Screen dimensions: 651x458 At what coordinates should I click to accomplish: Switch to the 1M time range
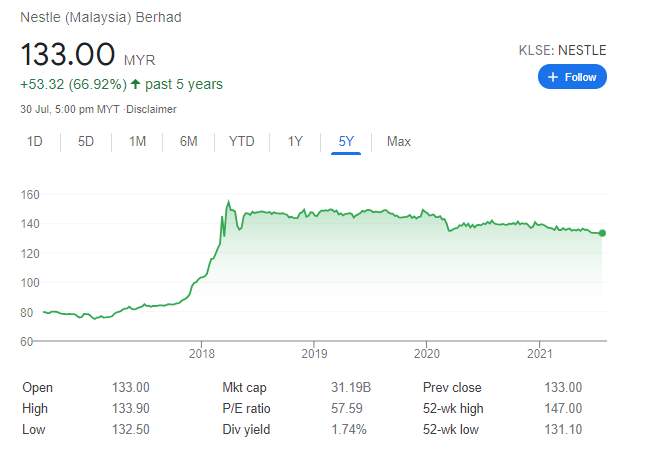[x=137, y=142]
